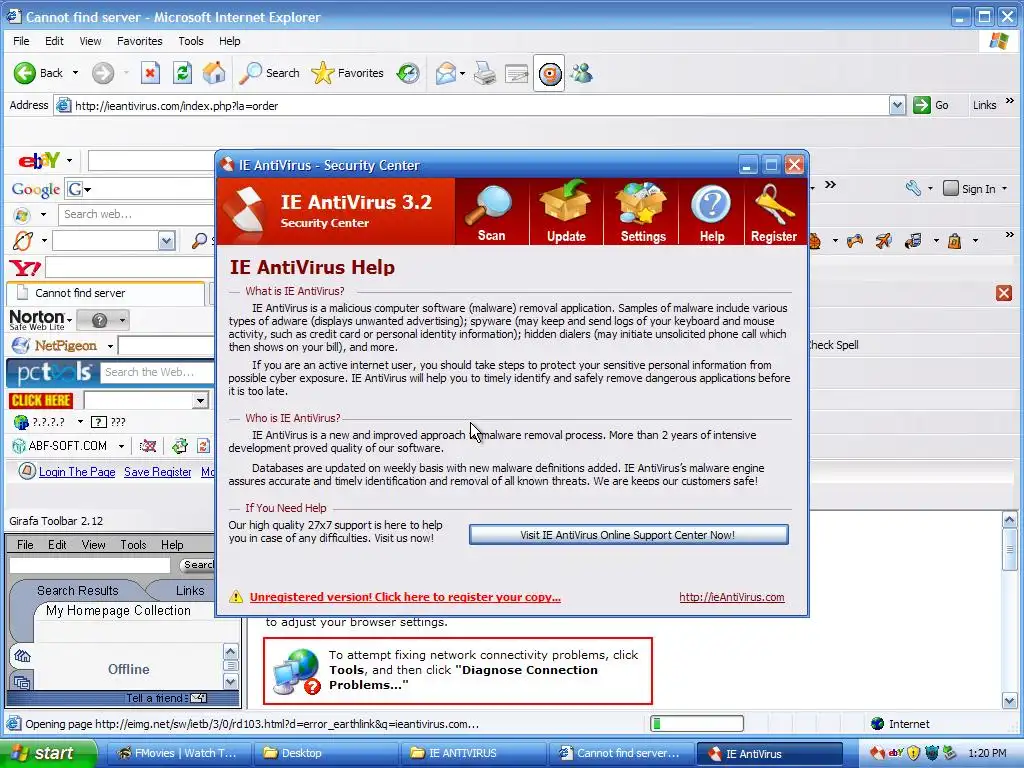Open the File menu in Internet Explorer
This screenshot has height=768, width=1024.
click(21, 41)
